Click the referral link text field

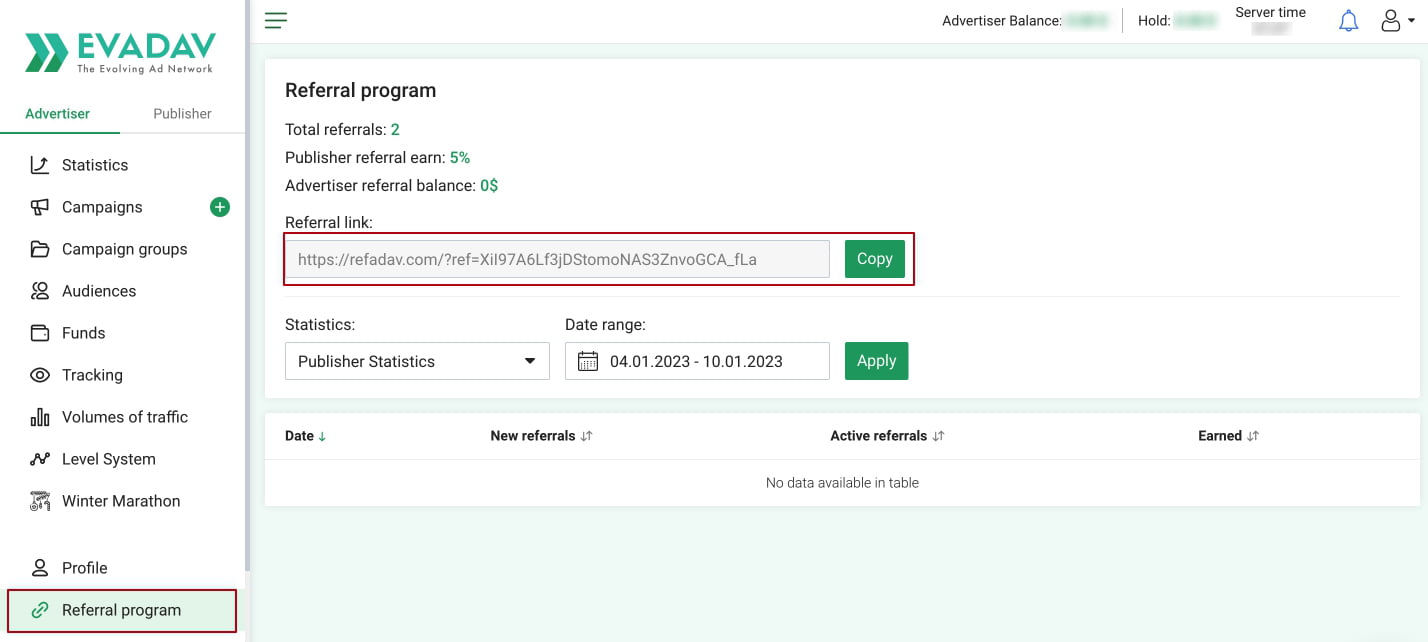tap(557, 259)
